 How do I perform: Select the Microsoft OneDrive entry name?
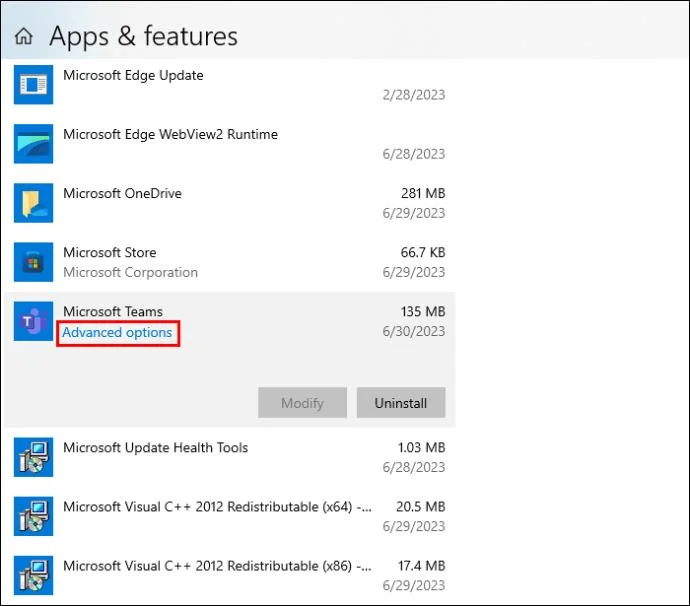[x=122, y=193]
